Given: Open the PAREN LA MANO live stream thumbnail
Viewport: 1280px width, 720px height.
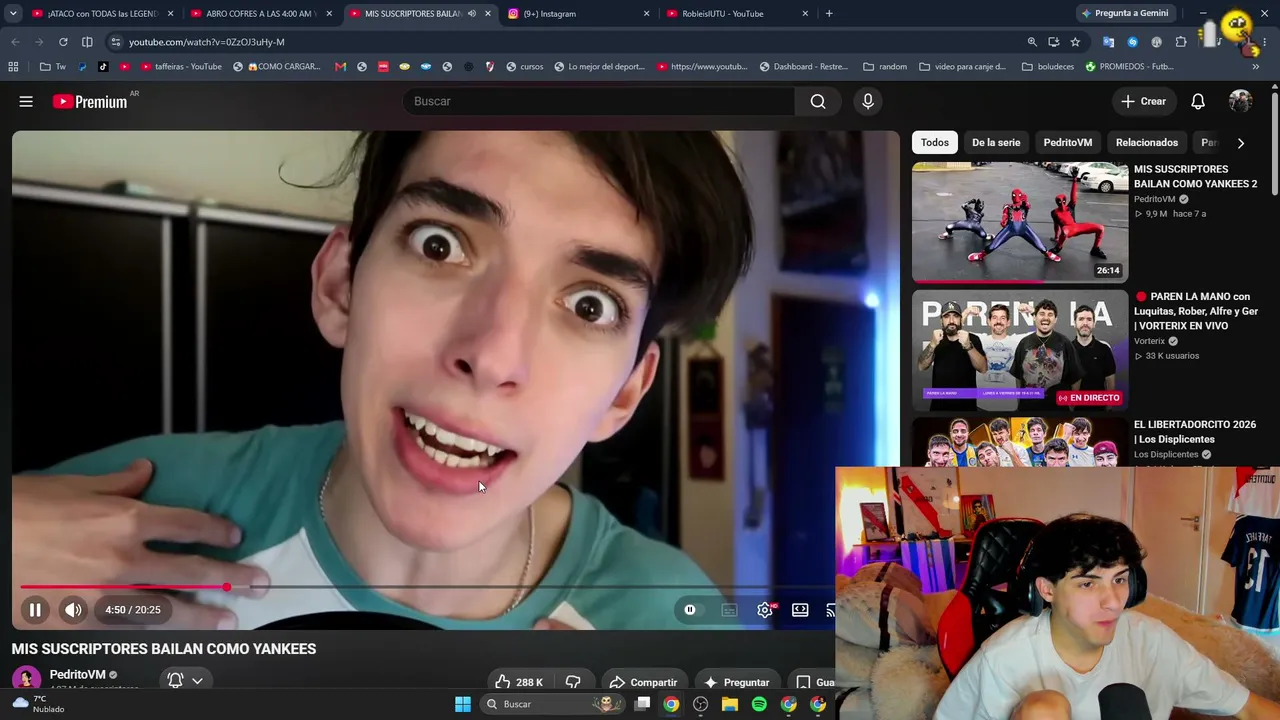Looking at the screenshot, I should (1020, 350).
